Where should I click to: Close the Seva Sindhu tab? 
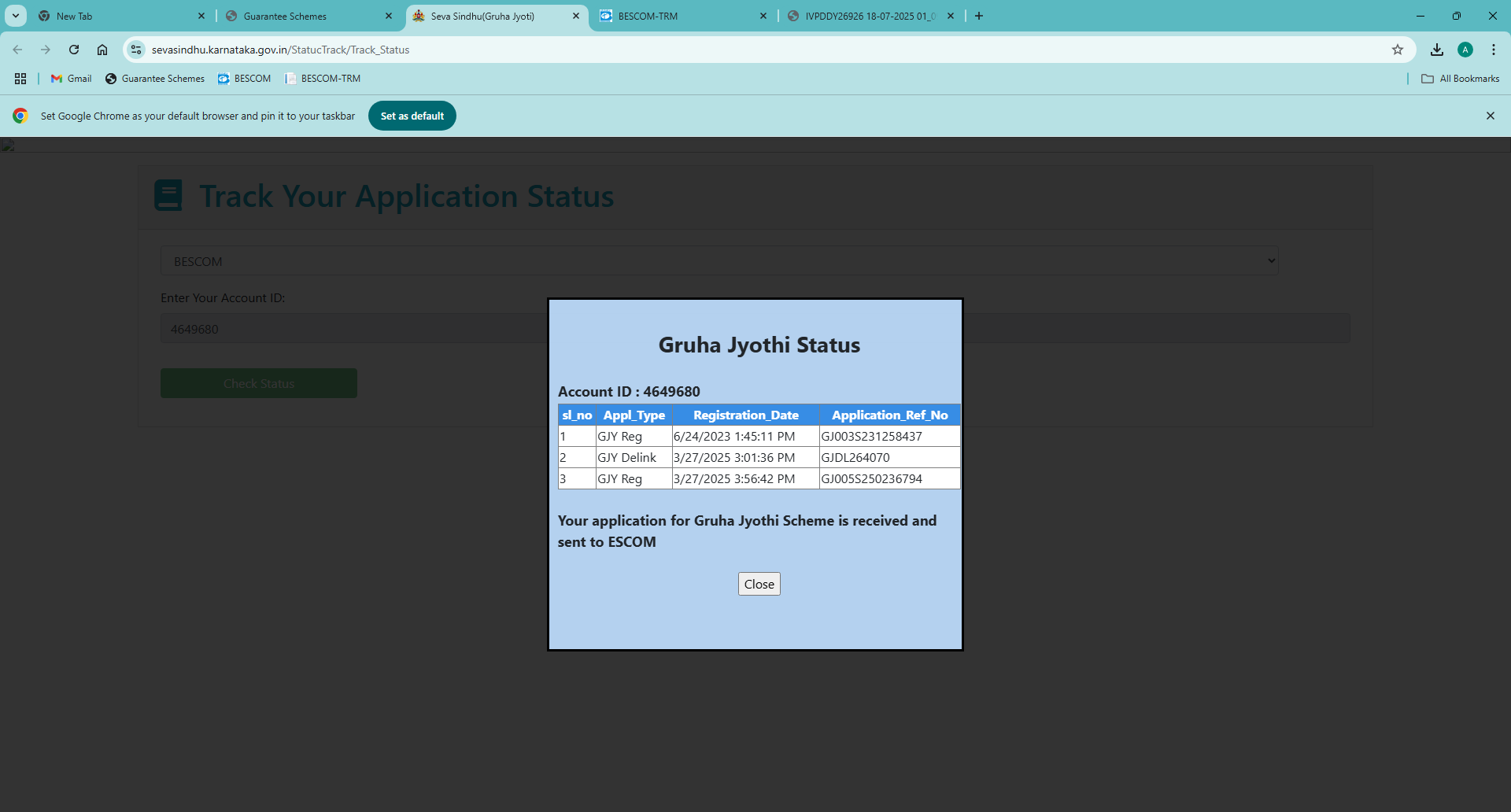click(576, 16)
